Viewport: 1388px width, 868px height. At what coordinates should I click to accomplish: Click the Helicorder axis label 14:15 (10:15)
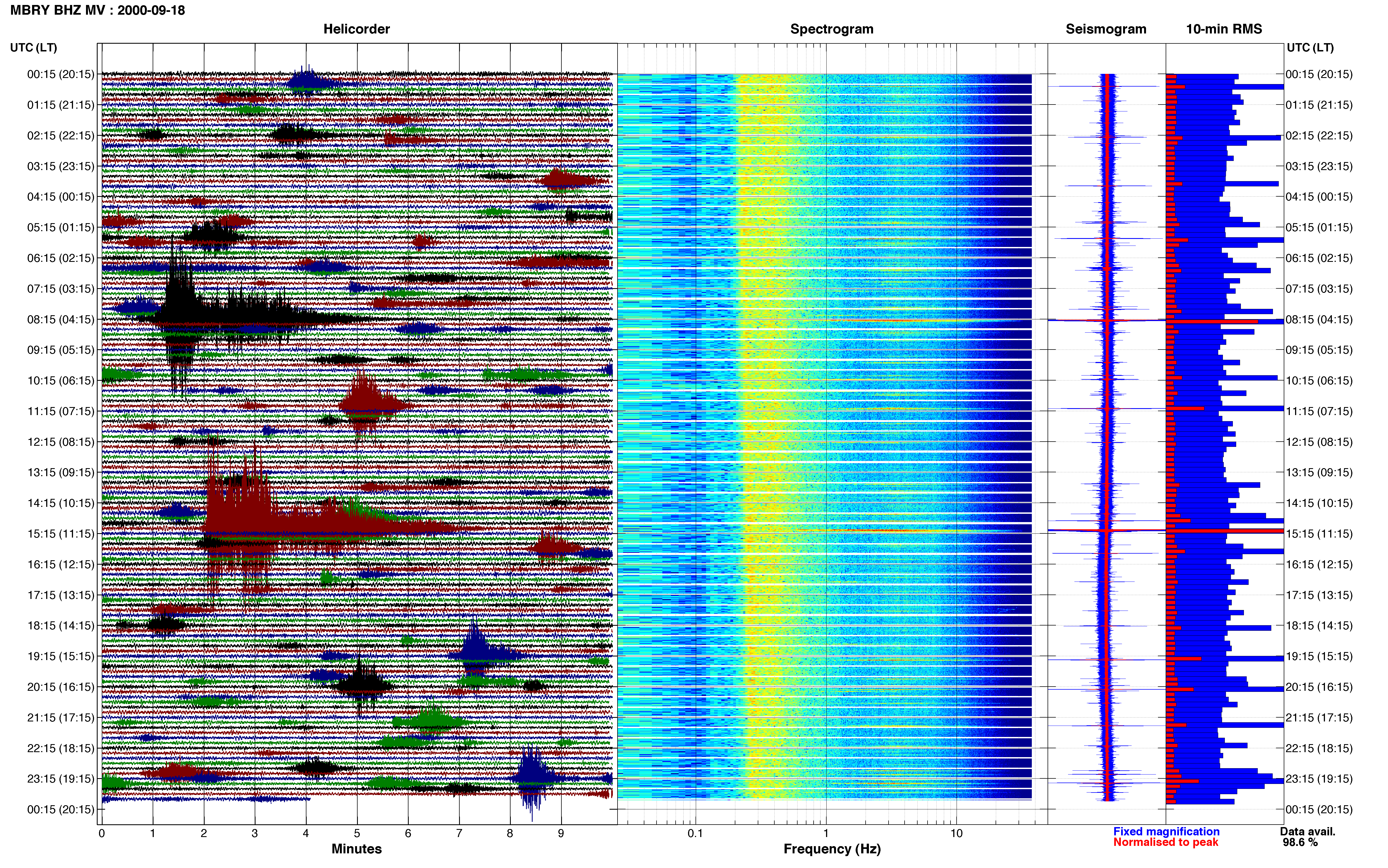pos(61,503)
